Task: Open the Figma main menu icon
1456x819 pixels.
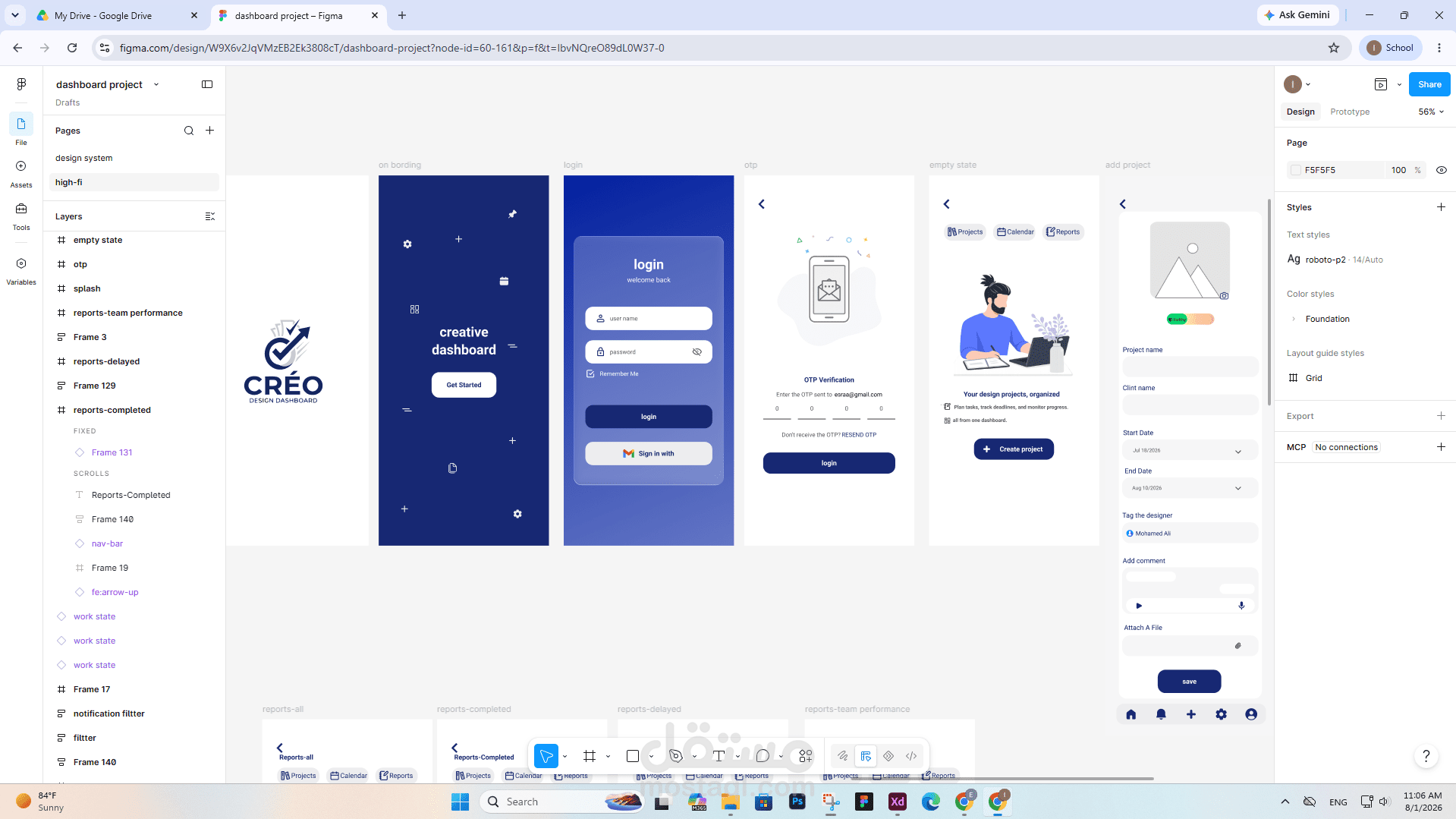Action: click(21, 84)
